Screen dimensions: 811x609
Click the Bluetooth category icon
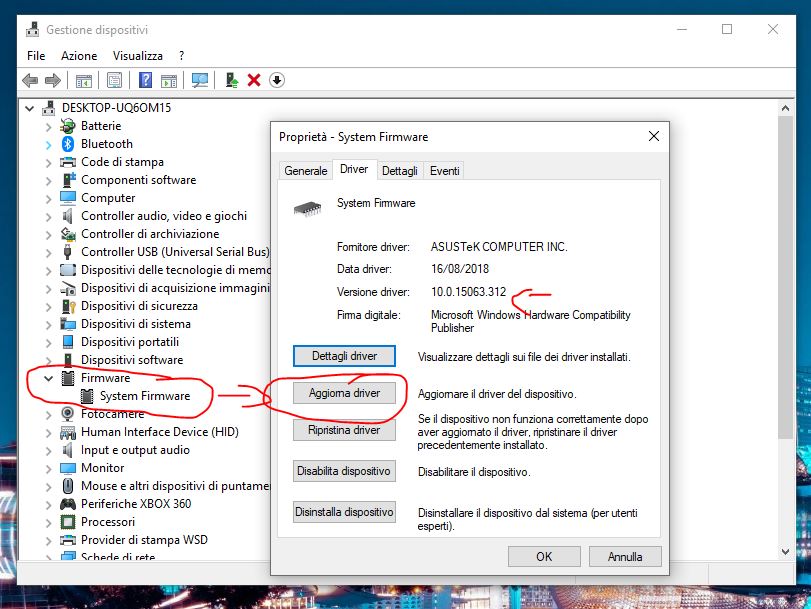click(x=68, y=144)
